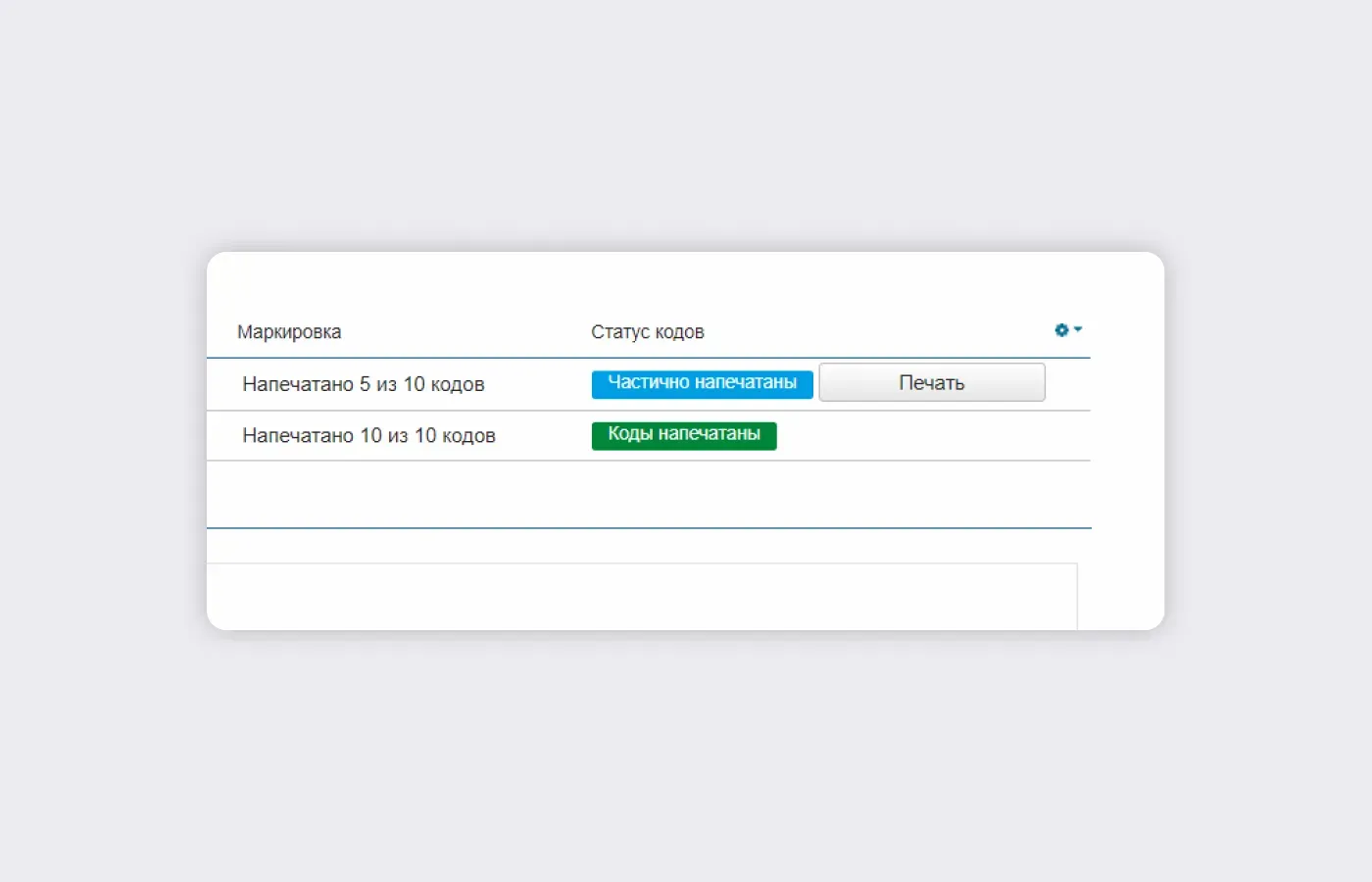This screenshot has height=882, width=1372.
Task: Select the Напечатано 5 из 10 кодов text
Action: [x=363, y=384]
